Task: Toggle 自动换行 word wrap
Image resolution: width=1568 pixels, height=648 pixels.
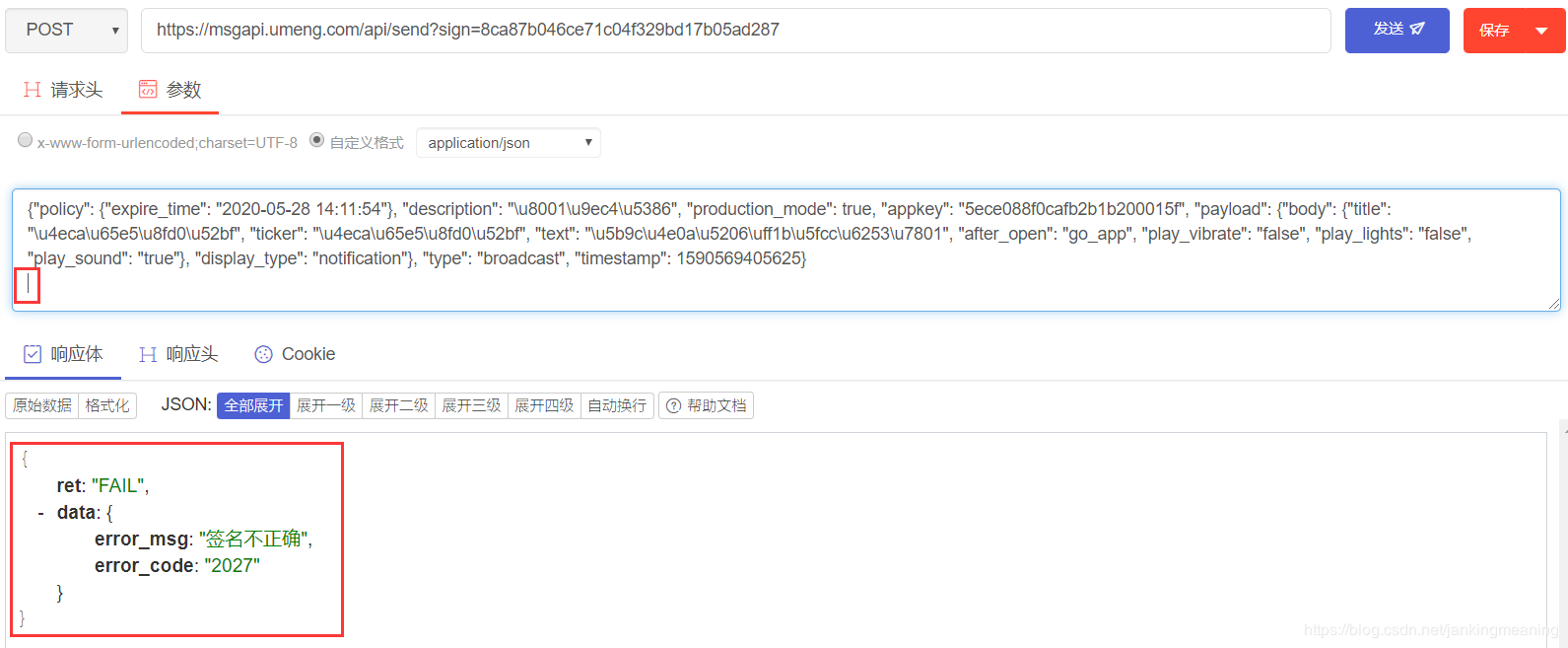Action: click(x=617, y=405)
